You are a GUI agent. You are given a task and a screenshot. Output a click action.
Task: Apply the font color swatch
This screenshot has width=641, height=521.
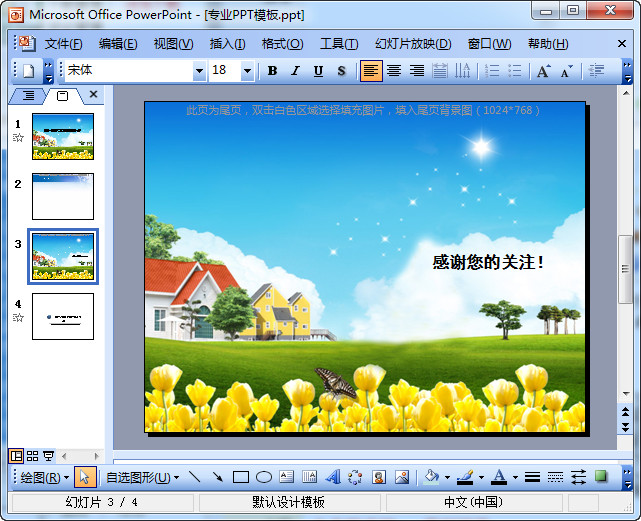(498, 477)
